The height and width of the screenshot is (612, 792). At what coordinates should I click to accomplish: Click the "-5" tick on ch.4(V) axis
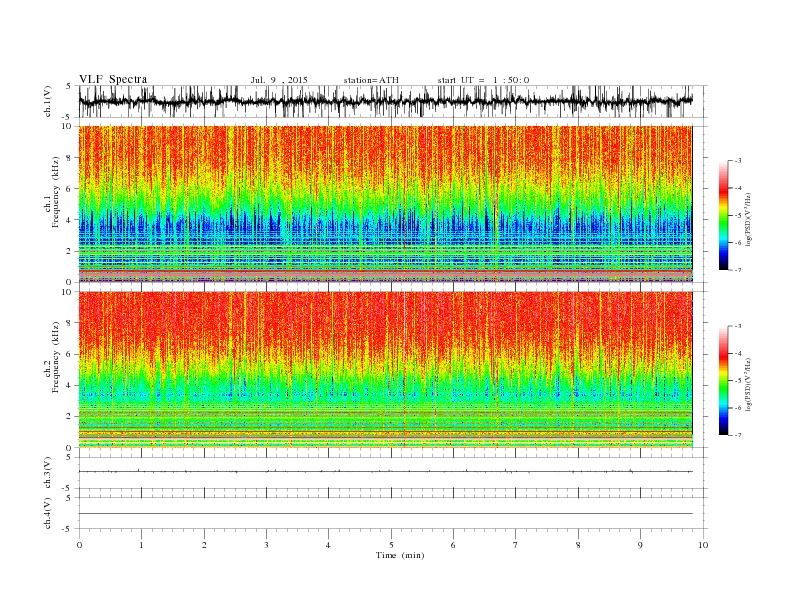coord(68,529)
